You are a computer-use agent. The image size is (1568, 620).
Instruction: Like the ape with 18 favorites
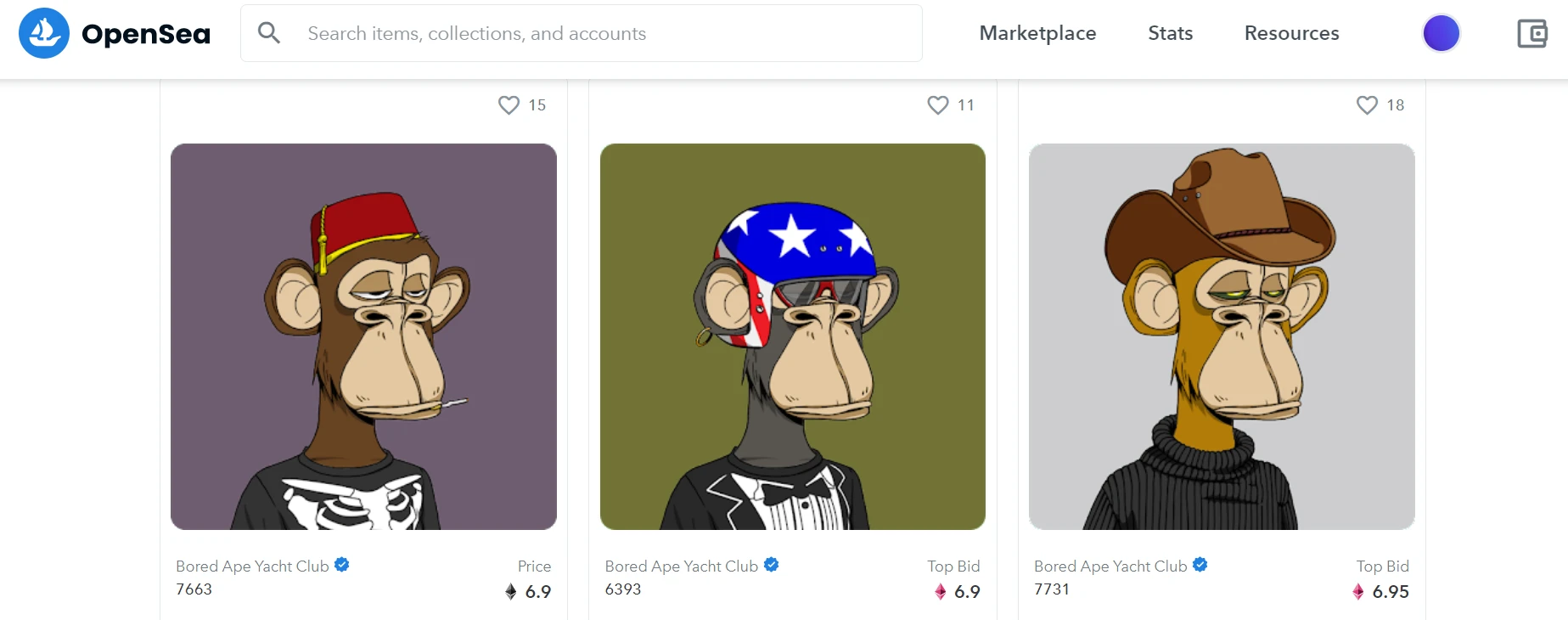[x=1367, y=105]
